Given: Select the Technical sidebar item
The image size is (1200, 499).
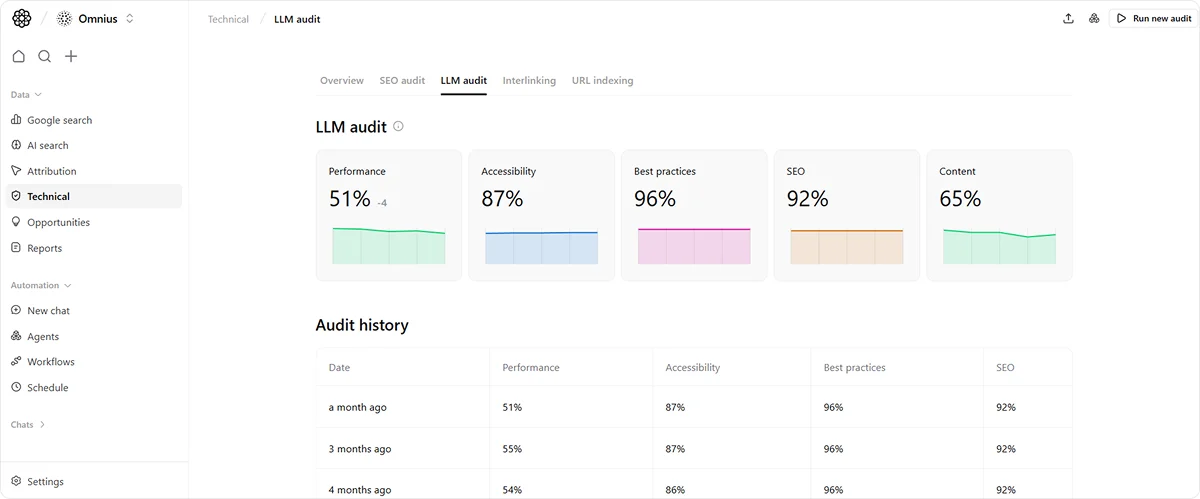Looking at the screenshot, I should point(94,196).
